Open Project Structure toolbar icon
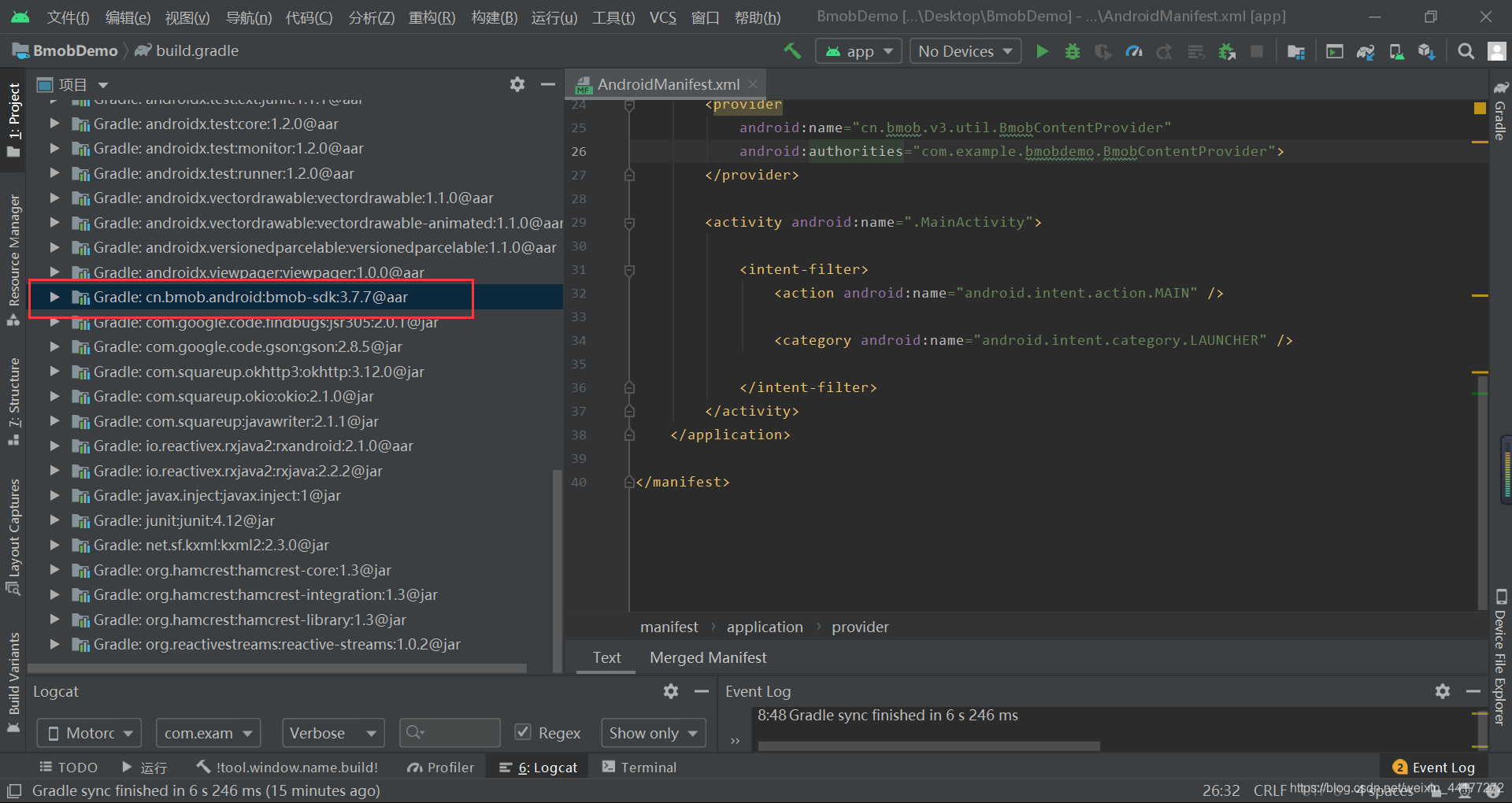This screenshot has height=803, width=1512. tap(1295, 51)
